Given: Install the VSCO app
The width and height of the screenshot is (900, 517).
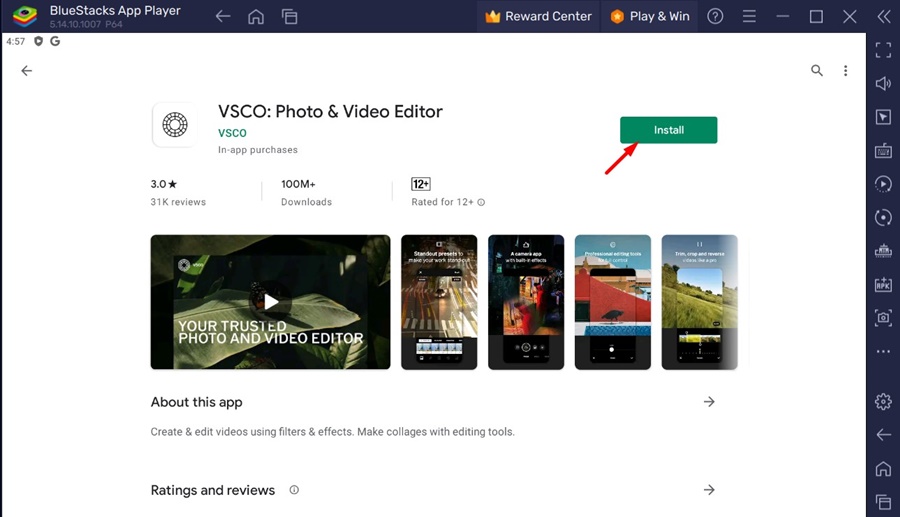Looking at the screenshot, I should pyautogui.click(x=668, y=130).
